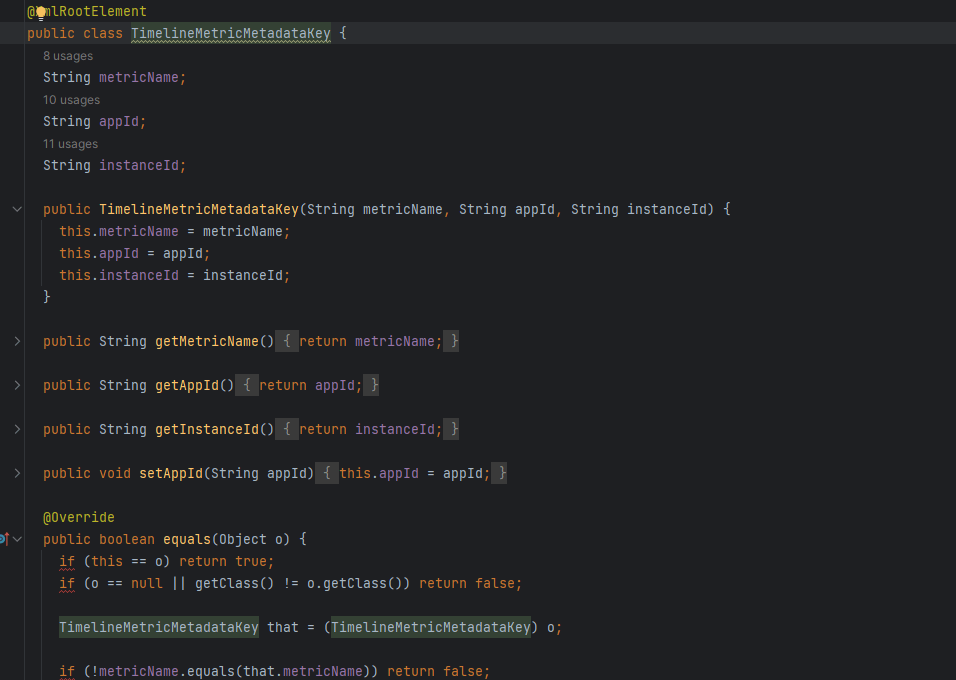The width and height of the screenshot is (956, 680).
Task: Click class name TimelineMetricMetadataKey in the class declaration
Action: click(230, 34)
